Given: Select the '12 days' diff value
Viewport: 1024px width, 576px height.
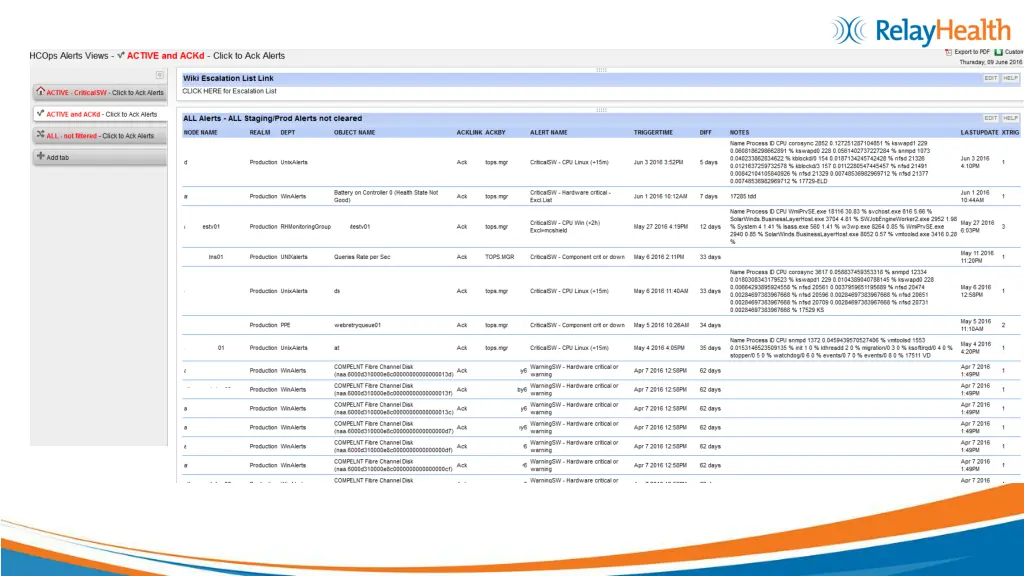Looking at the screenshot, I should (x=710, y=227).
